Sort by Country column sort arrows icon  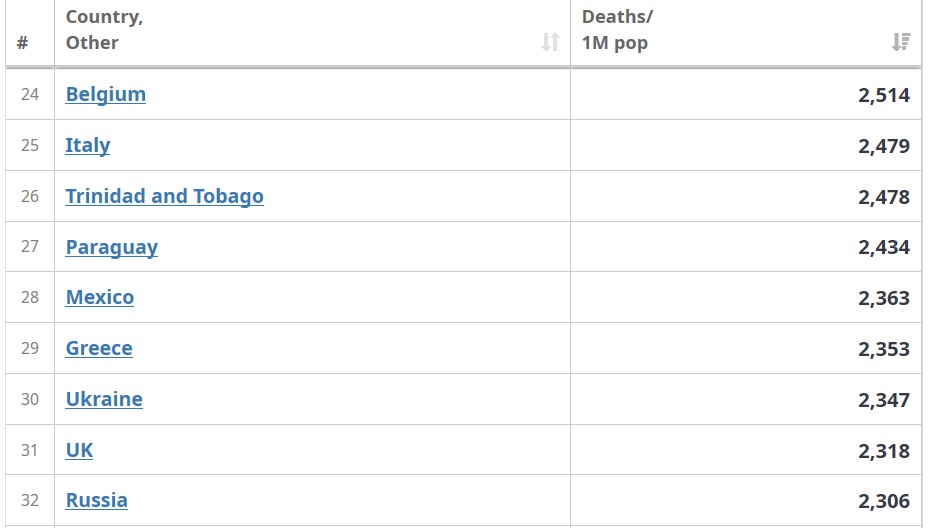[550, 42]
